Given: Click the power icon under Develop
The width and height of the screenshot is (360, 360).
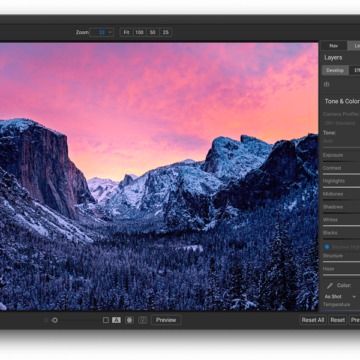Looking at the screenshot, I should (x=327, y=84).
